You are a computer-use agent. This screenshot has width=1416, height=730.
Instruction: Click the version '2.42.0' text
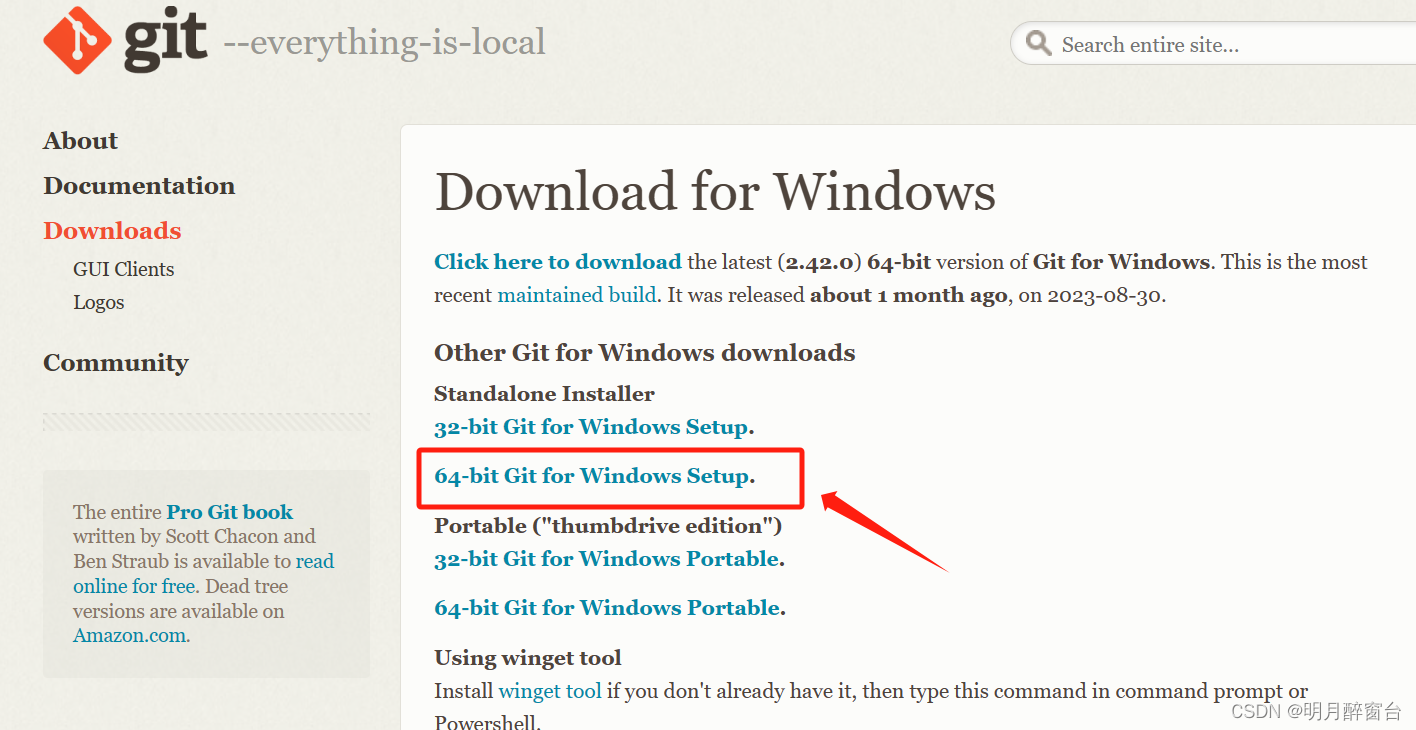[819, 262]
